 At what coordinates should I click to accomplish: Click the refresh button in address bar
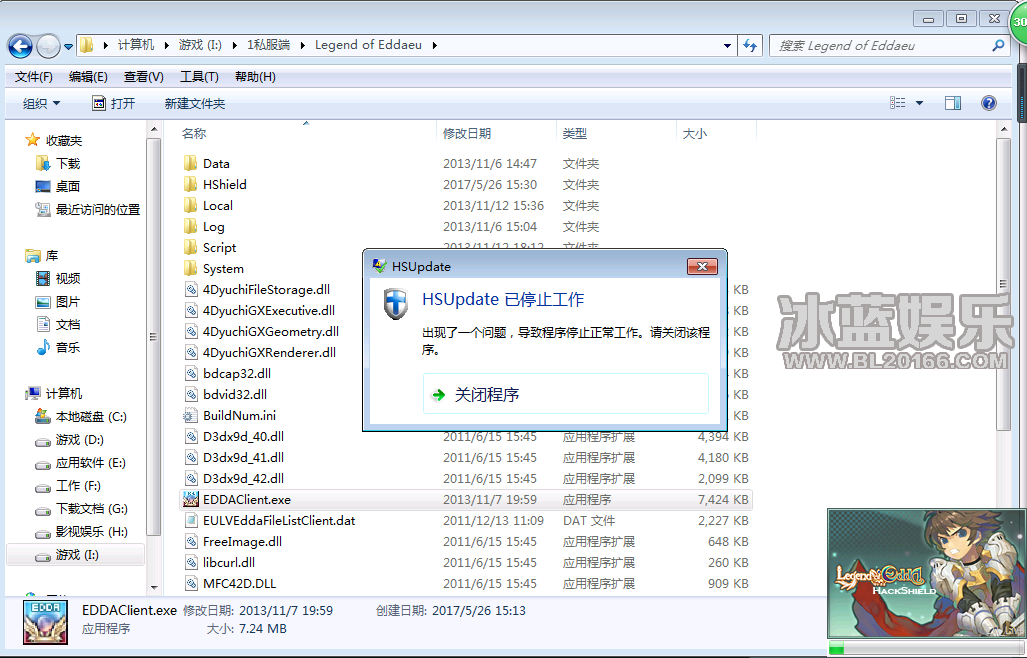point(750,45)
